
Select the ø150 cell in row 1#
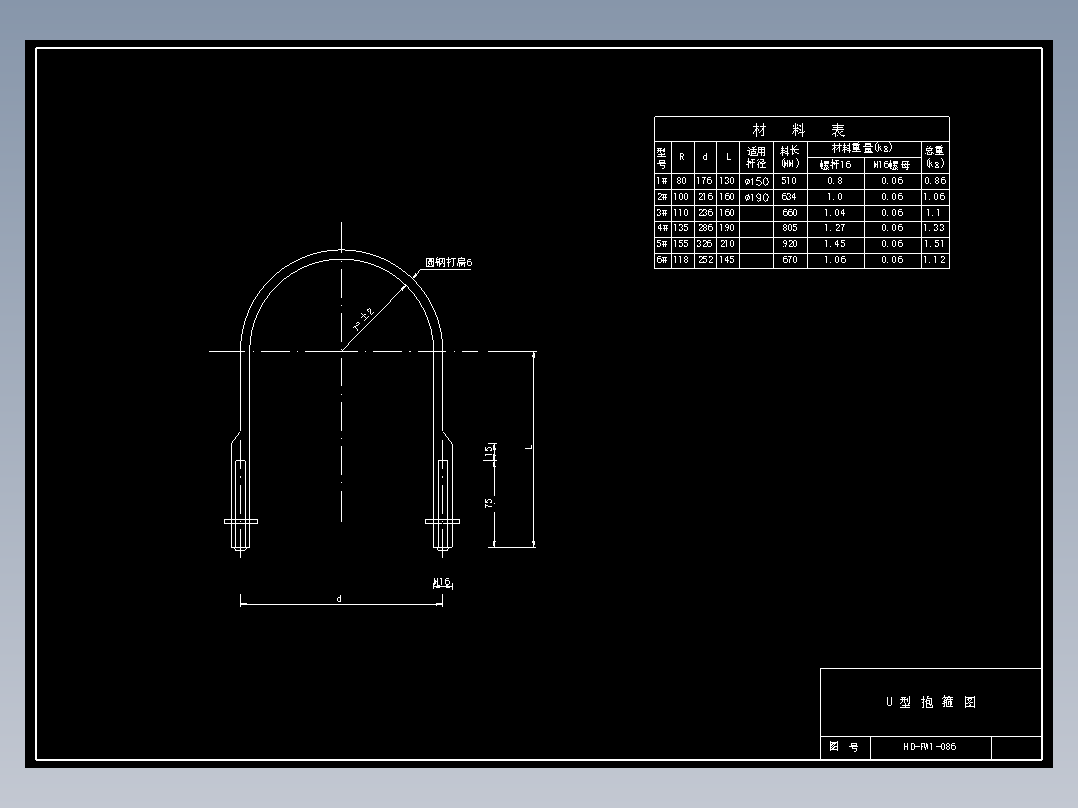(x=756, y=182)
